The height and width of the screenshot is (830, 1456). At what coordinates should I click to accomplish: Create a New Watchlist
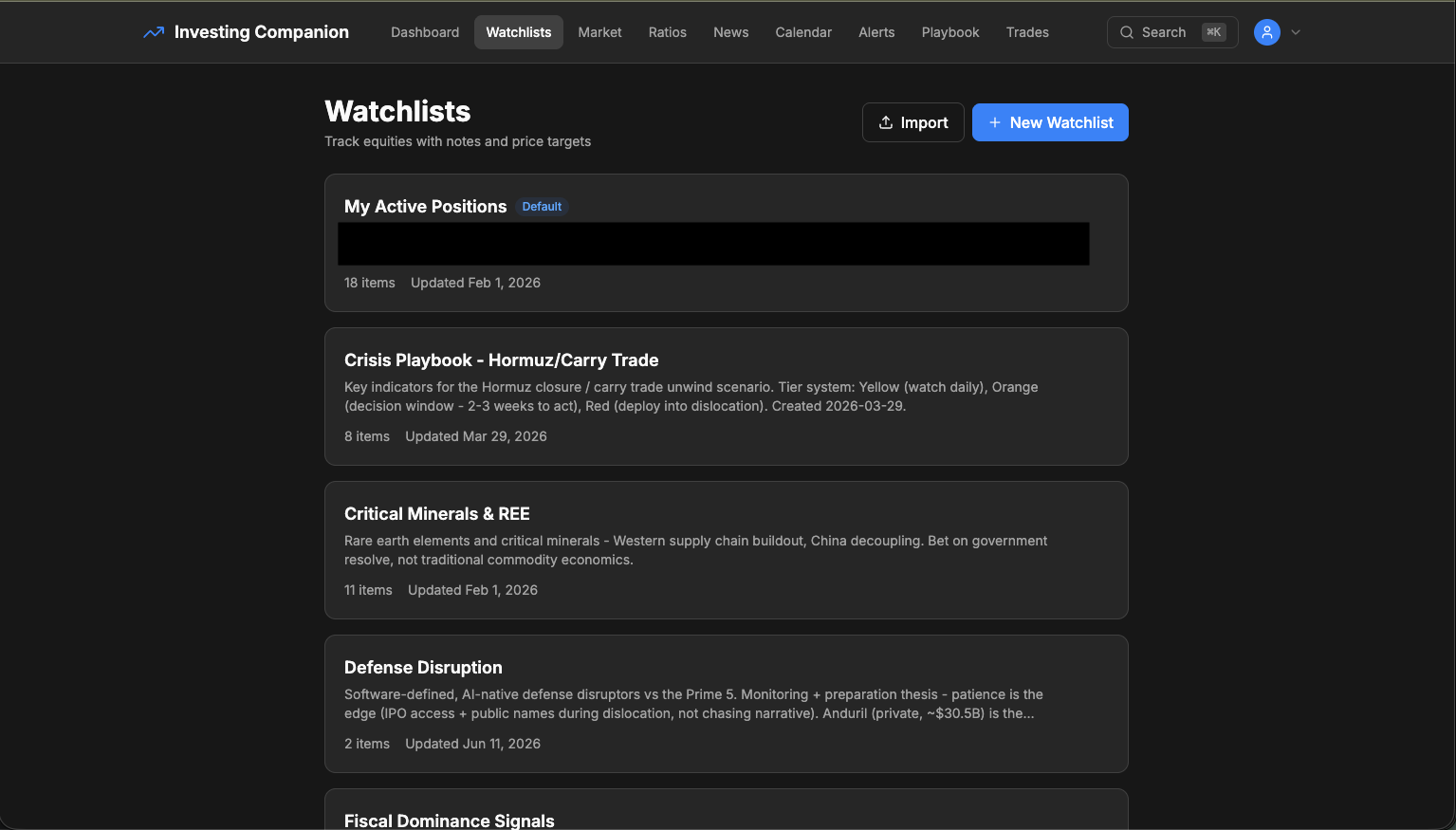tap(1050, 122)
